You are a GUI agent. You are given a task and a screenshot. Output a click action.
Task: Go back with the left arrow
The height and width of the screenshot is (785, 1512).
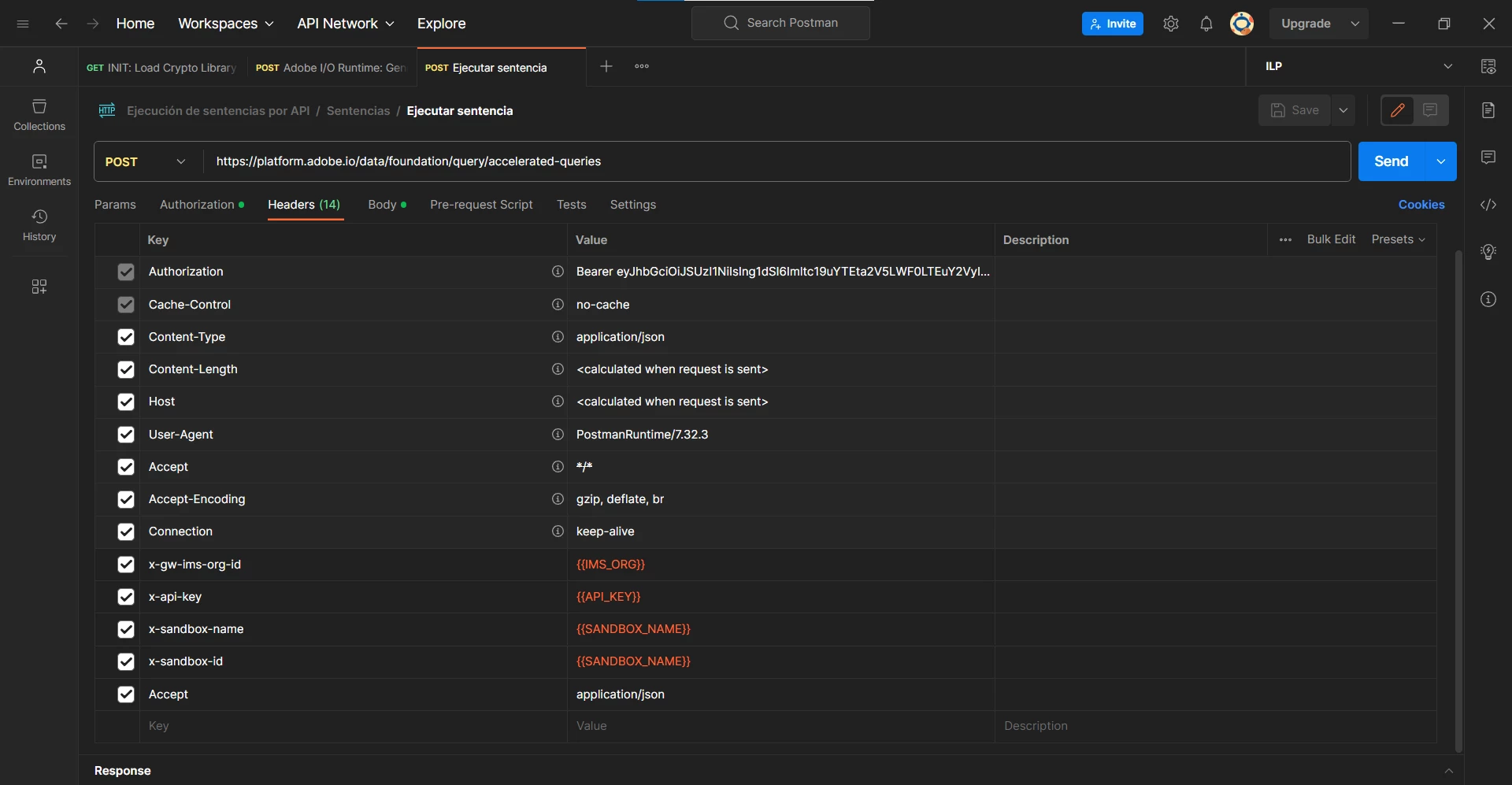[61, 24]
